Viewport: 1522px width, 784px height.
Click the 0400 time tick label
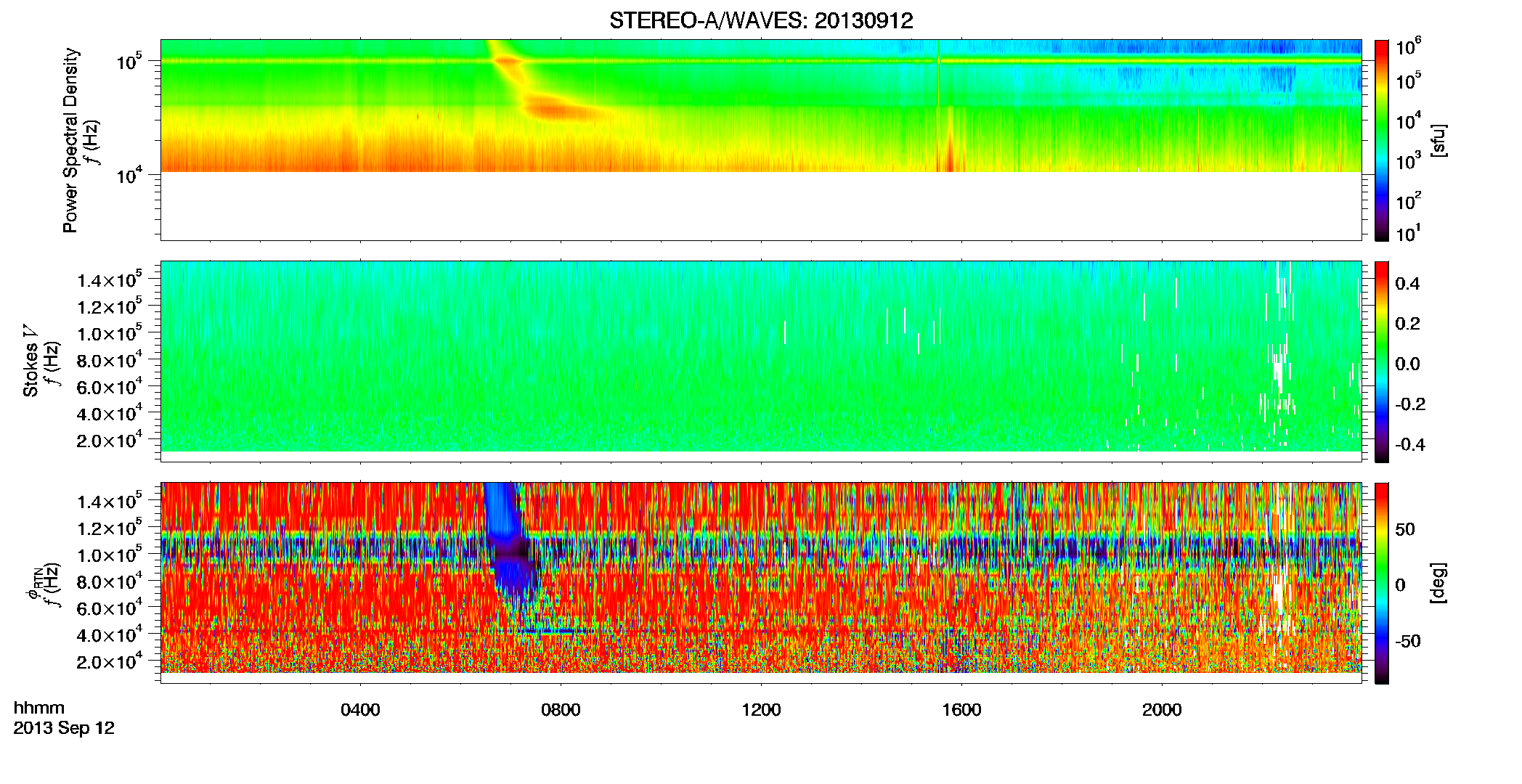(x=360, y=710)
